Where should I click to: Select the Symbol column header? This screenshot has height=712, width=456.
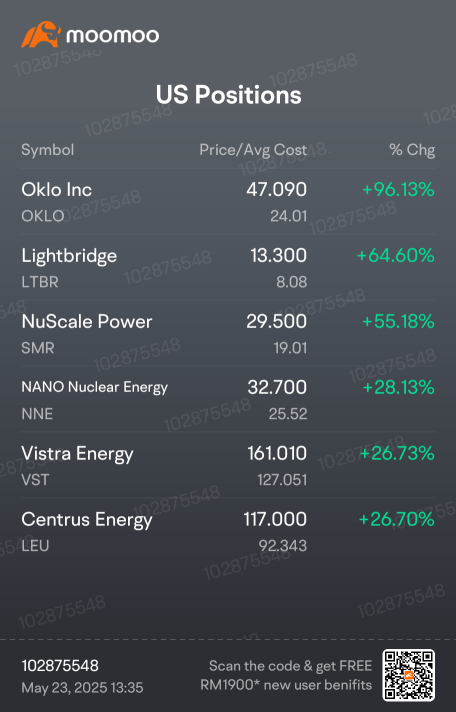pos(48,150)
